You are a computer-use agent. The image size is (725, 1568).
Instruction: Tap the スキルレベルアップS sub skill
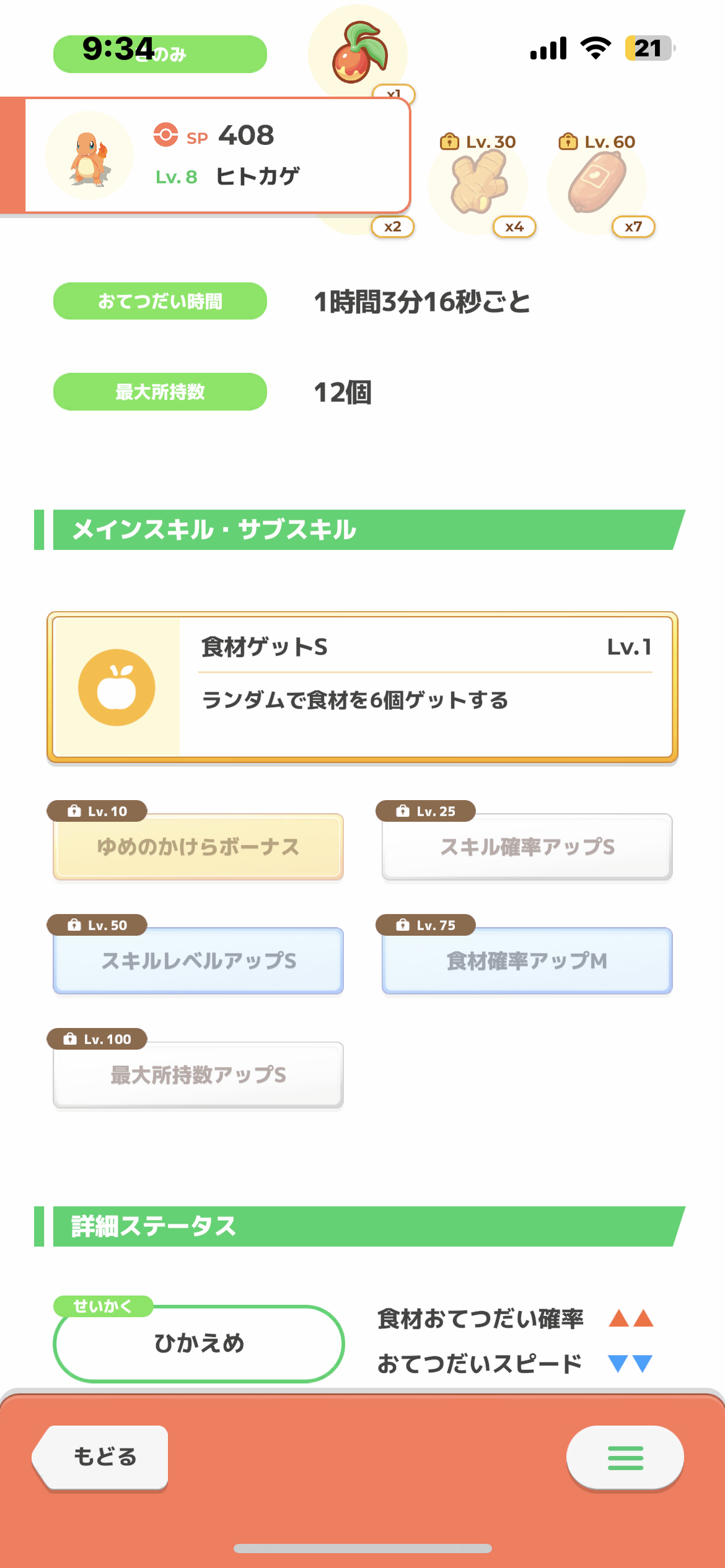[198, 960]
